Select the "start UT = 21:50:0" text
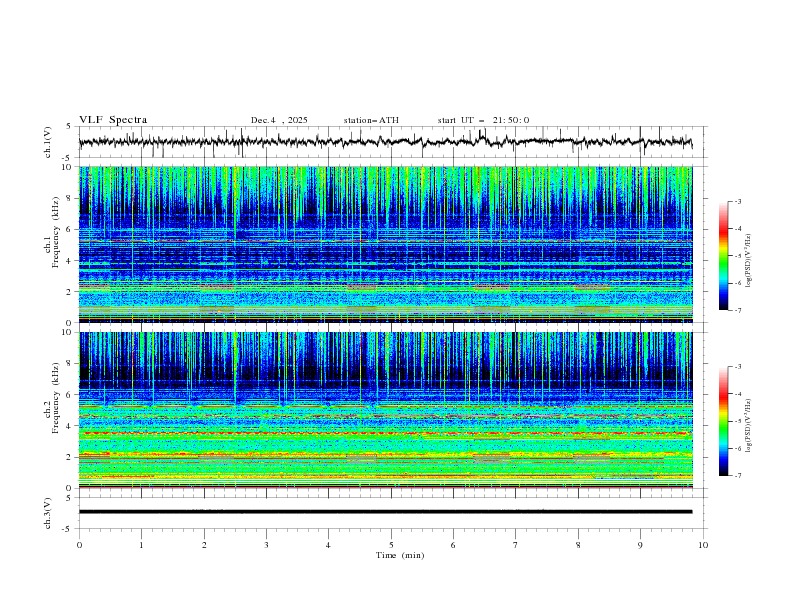 483,120
